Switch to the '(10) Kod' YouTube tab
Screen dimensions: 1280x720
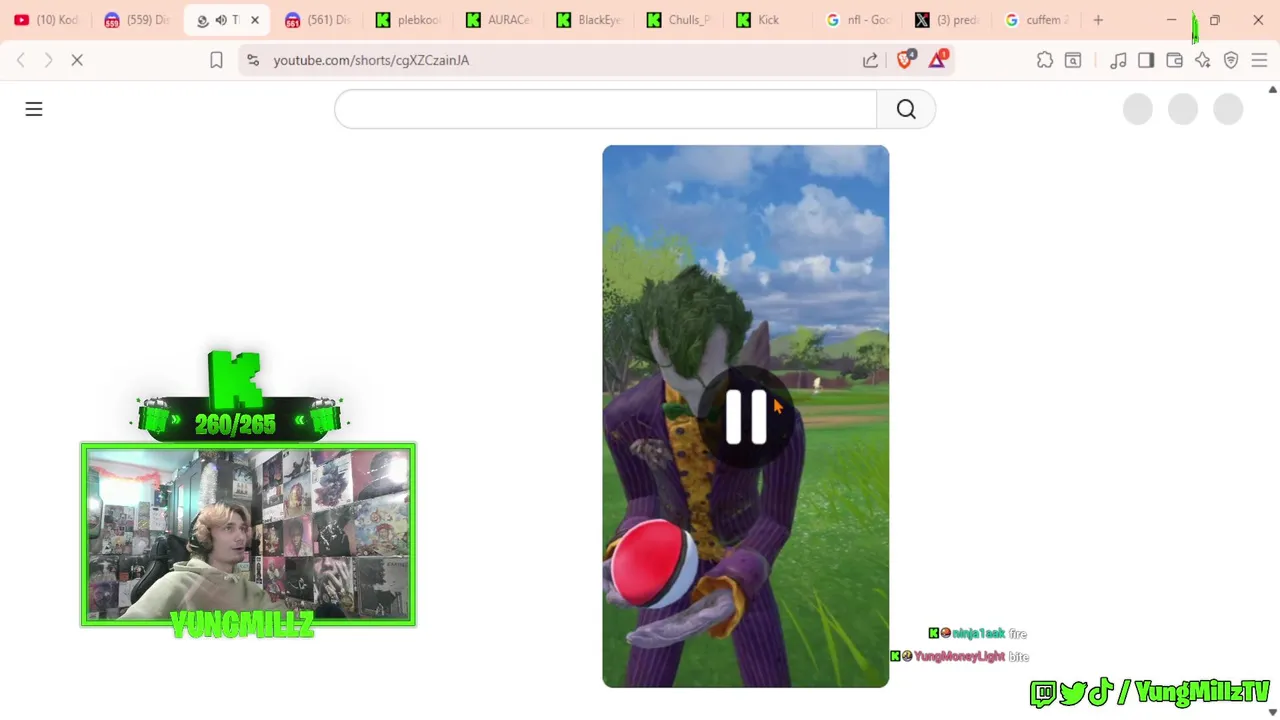[x=45, y=20]
